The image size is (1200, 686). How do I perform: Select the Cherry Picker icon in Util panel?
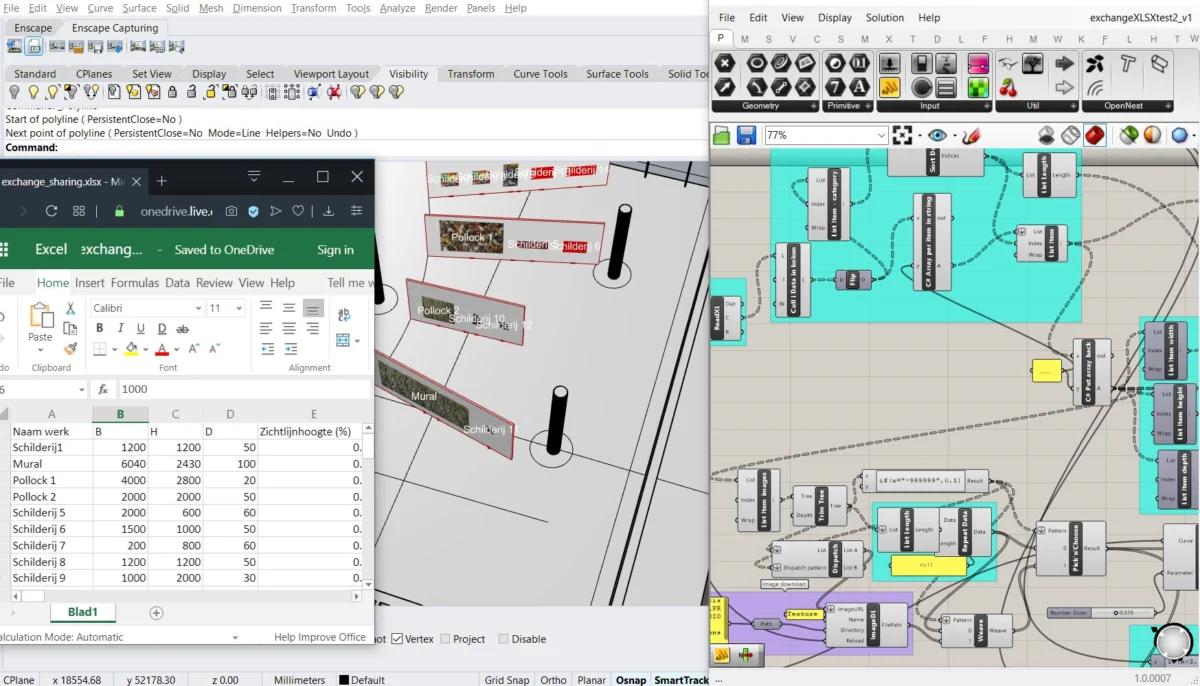tap(1009, 87)
